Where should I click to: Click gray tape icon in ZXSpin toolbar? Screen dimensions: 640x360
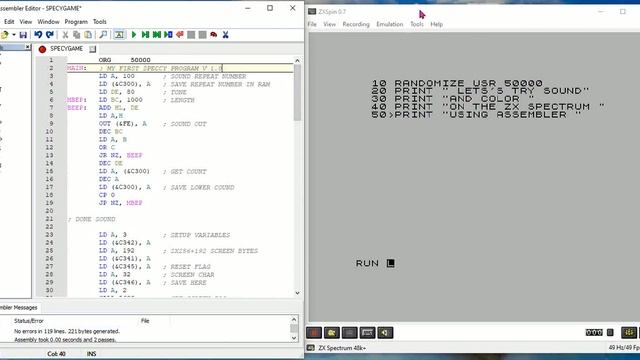pos(349,333)
